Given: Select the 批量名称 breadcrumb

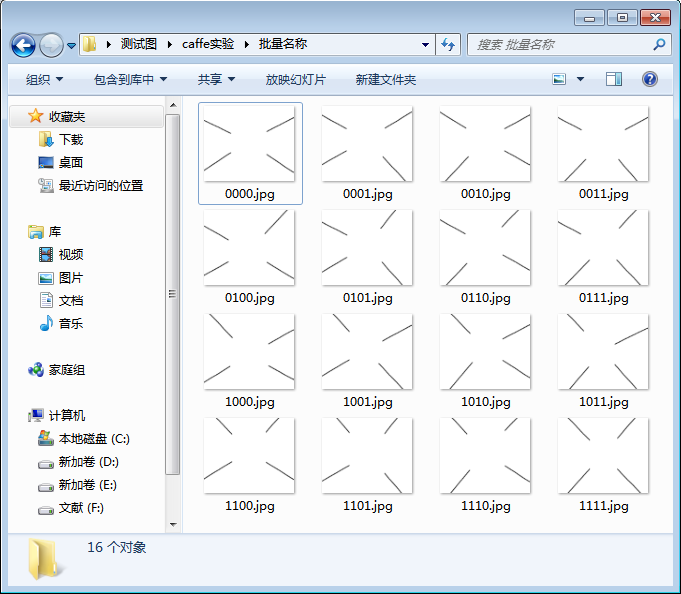Looking at the screenshot, I should pos(283,44).
